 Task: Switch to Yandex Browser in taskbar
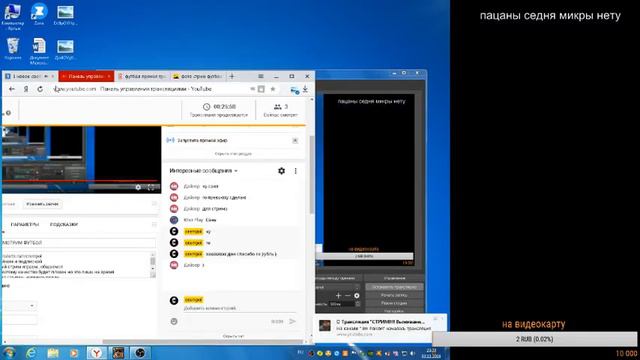point(96,353)
